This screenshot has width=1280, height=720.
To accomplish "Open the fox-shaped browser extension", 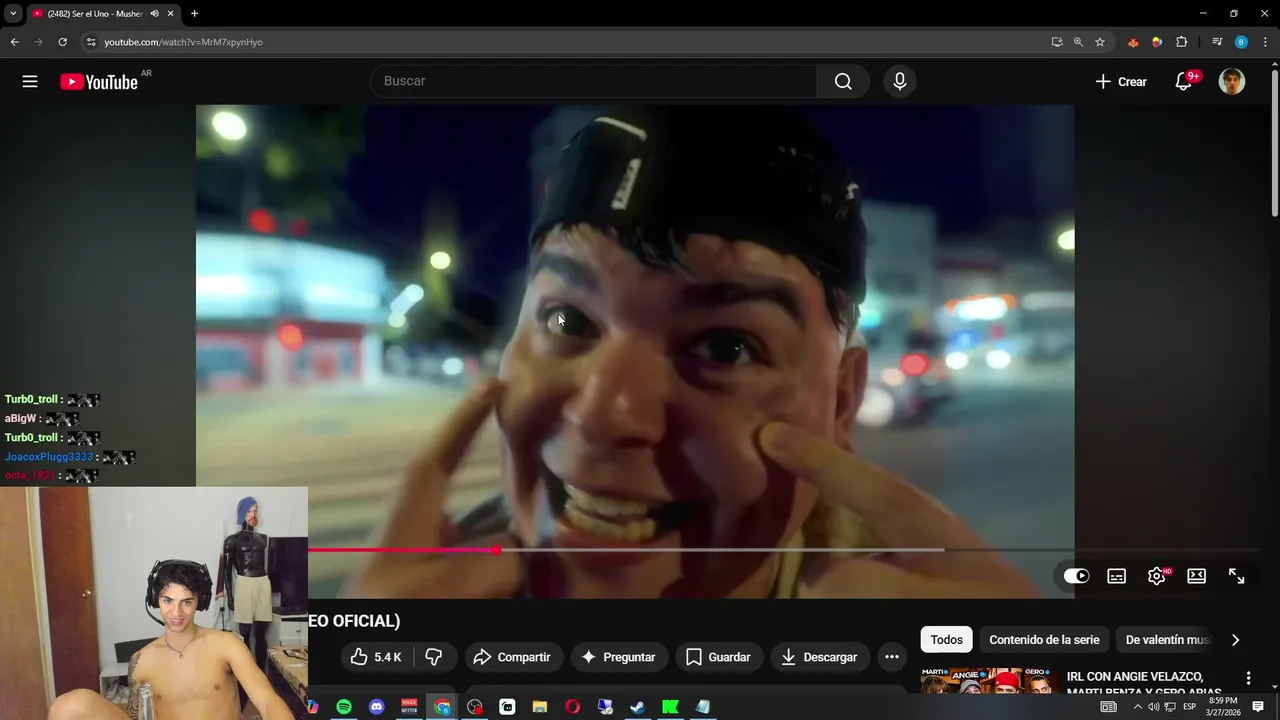I will (1133, 42).
